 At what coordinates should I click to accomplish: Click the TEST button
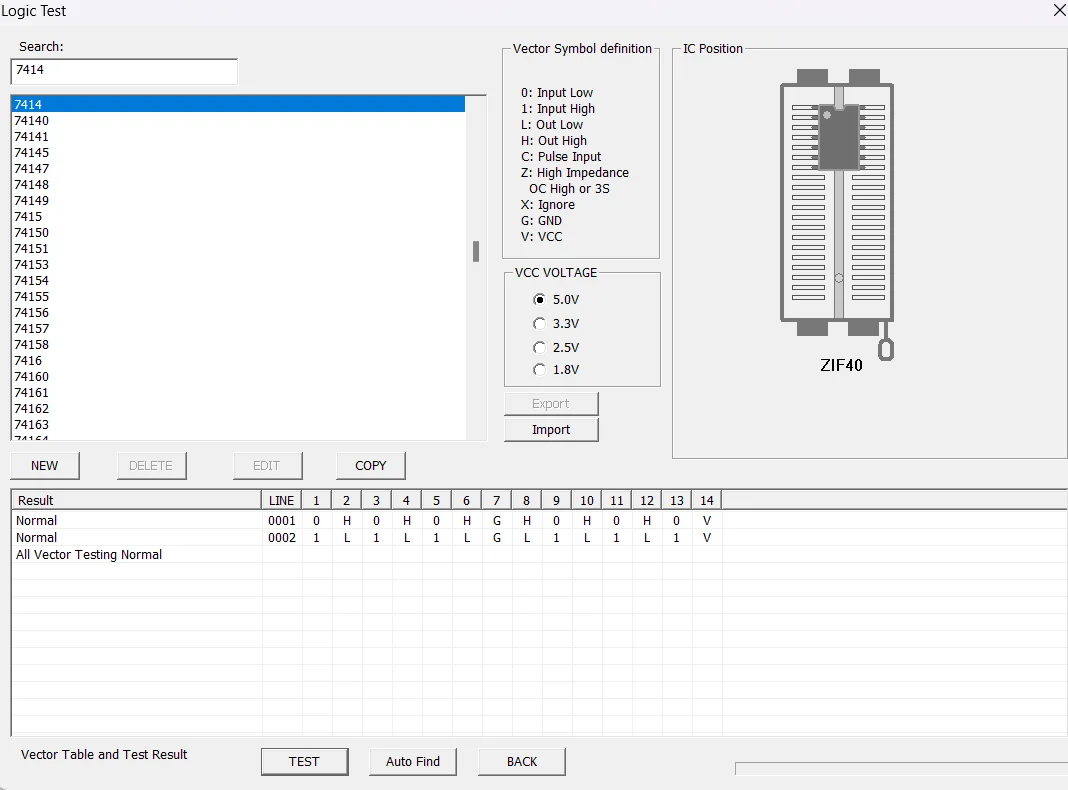click(x=304, y=761)
